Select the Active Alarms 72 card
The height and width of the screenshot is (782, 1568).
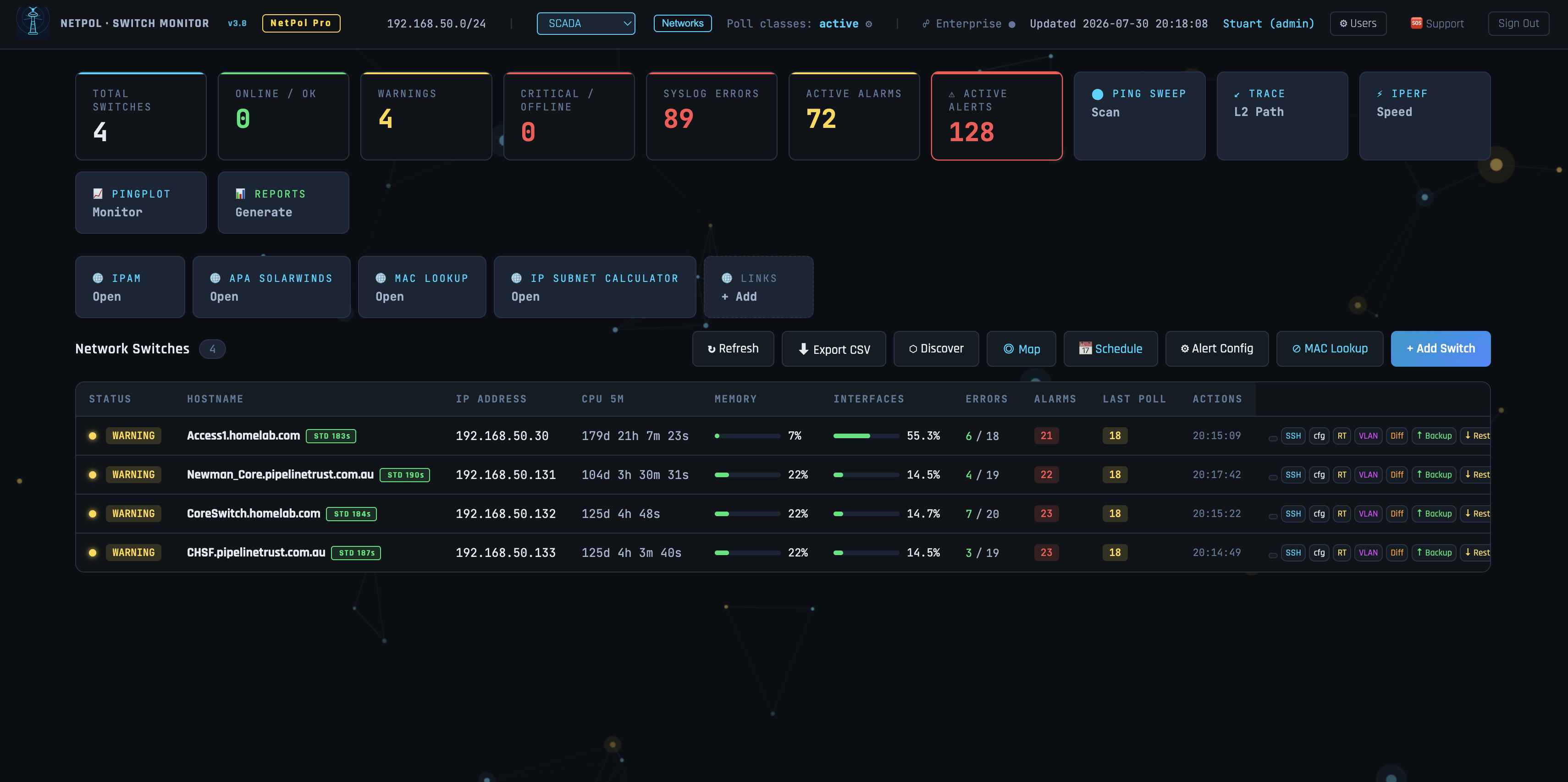coord(854,116)
